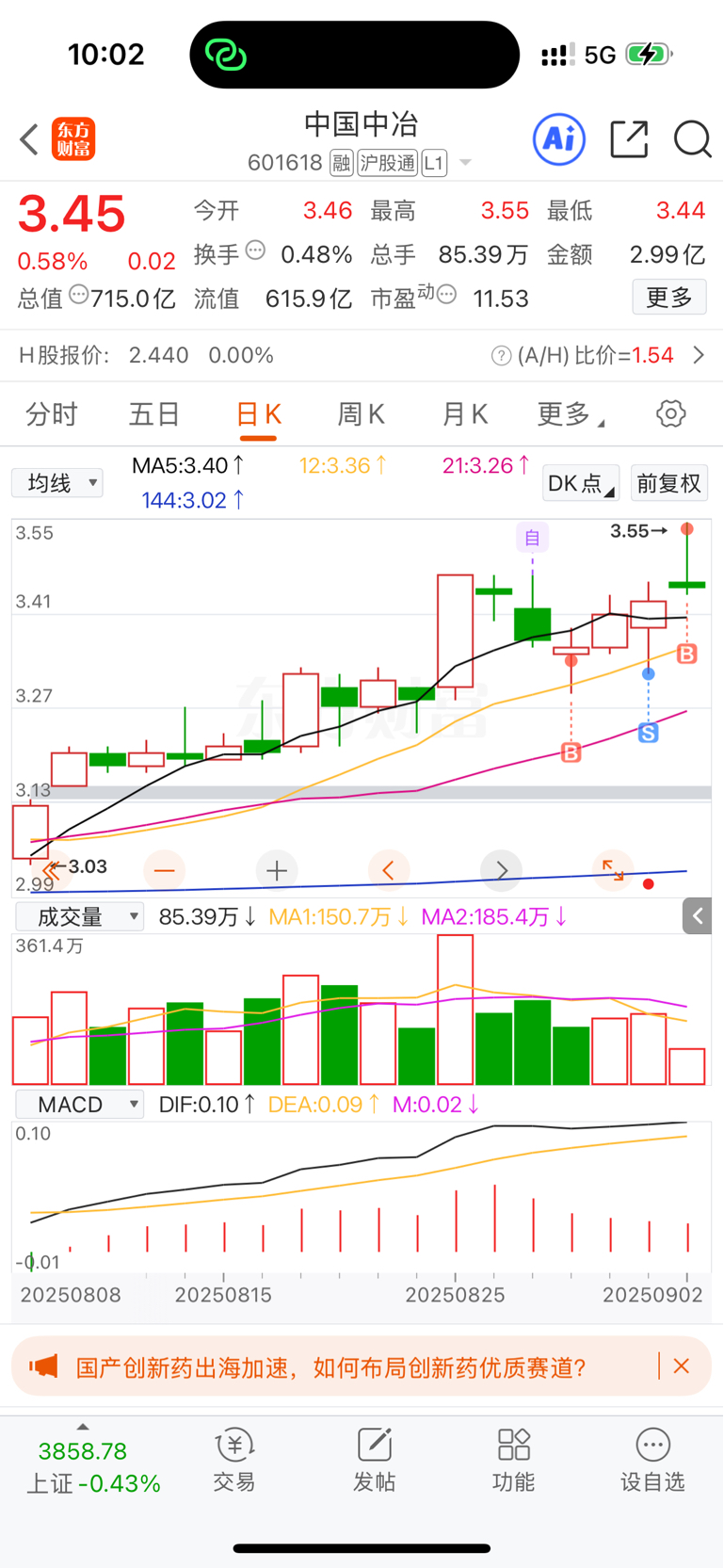Open the Eastmoney logo icon
The height and width of the screenshot is (1568, 724).
(x=73, y=139)
